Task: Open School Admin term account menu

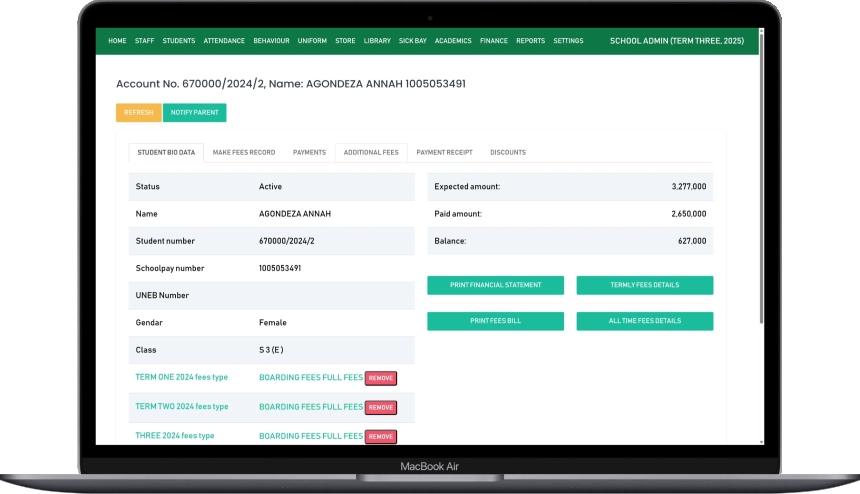Action: (678, 41)
